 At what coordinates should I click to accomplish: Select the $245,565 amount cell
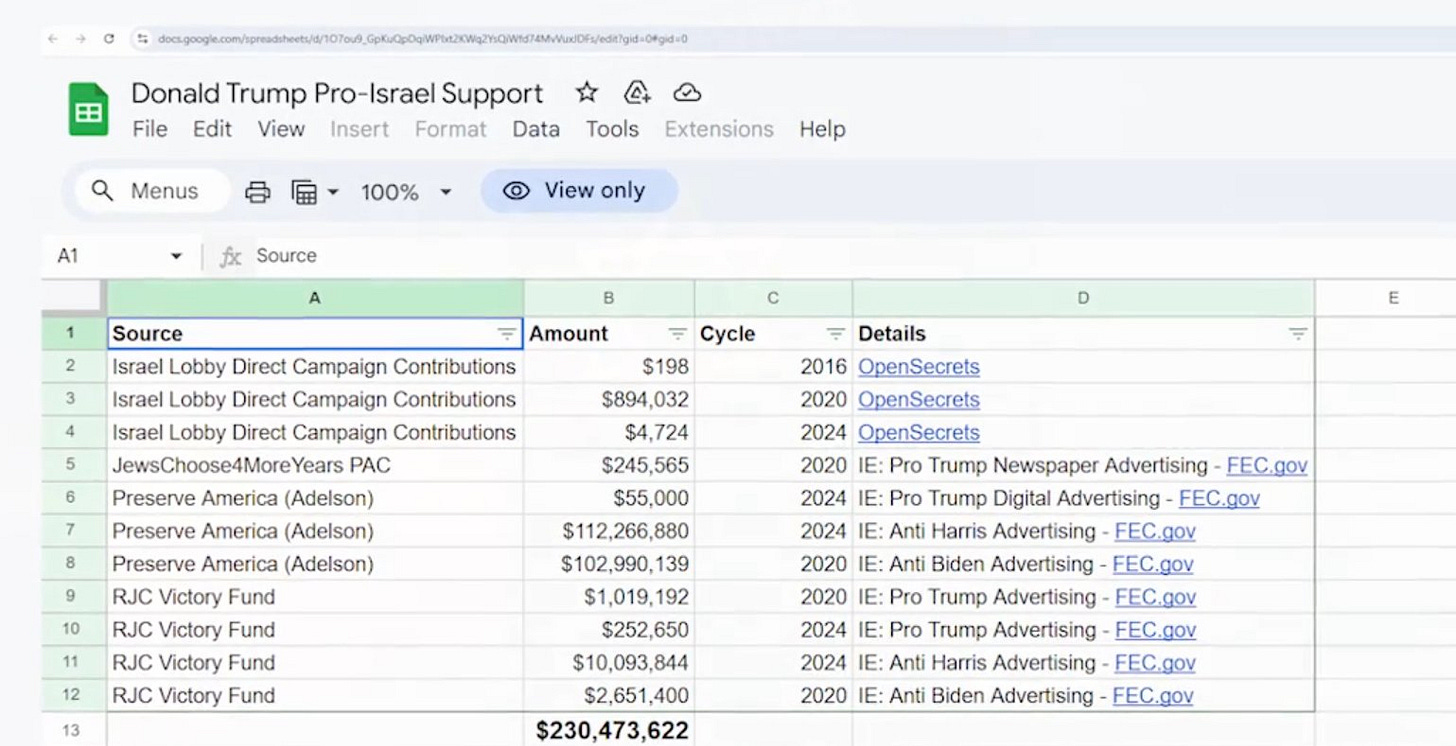point(609,466)
